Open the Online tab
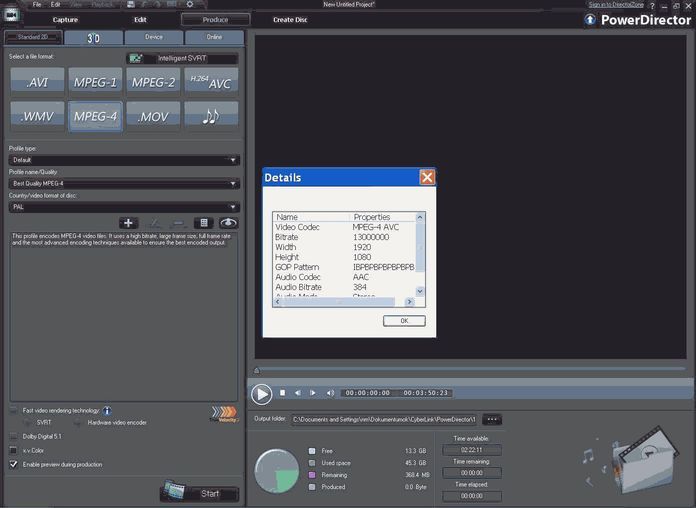Viewport: 696px width, 508px height. (214, 37)
